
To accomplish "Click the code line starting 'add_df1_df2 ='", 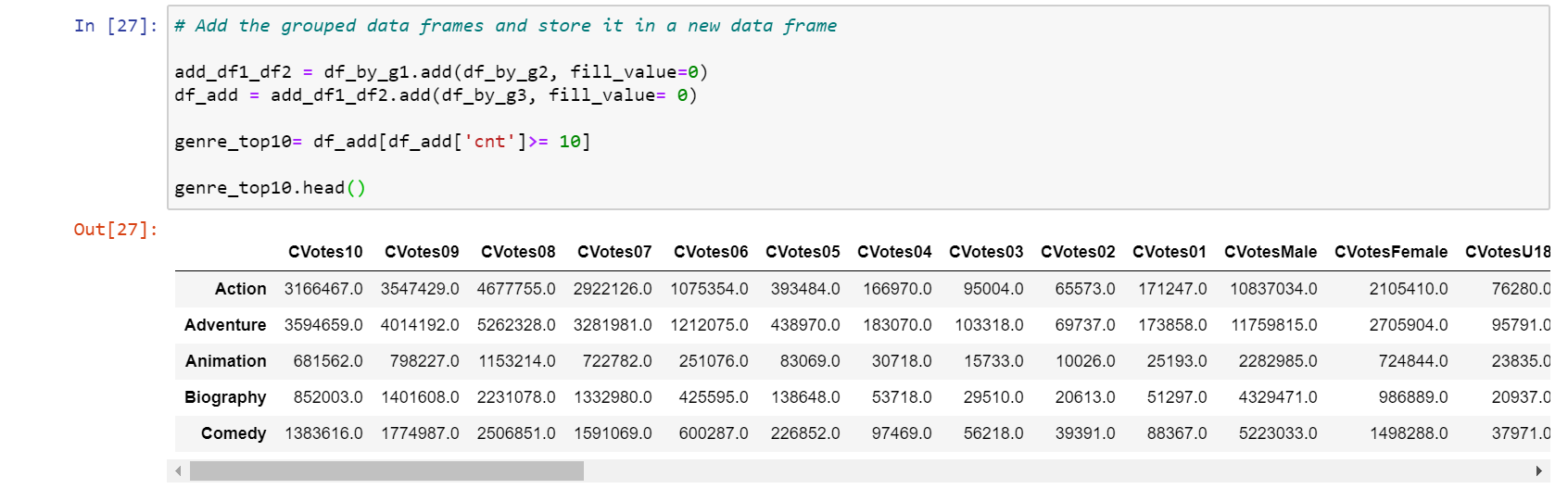I will coord(441,72).
